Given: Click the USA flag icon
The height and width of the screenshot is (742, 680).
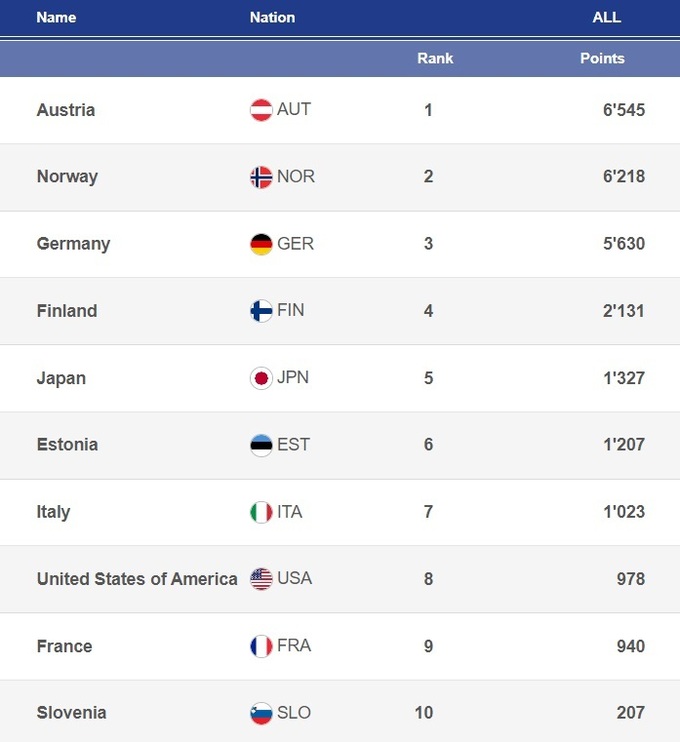Looking at the screenshot, I should [x=261, y=579].
